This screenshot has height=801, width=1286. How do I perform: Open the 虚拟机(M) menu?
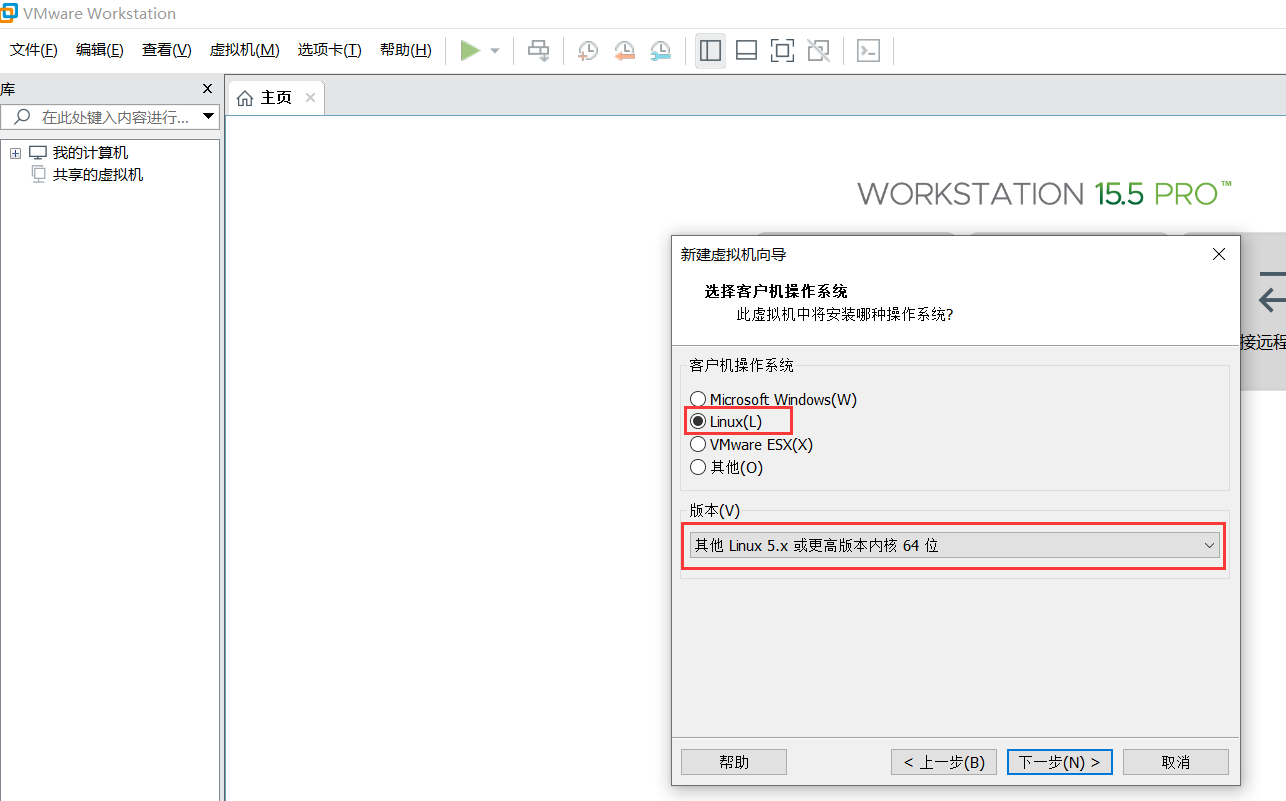[x=245, y=50]
